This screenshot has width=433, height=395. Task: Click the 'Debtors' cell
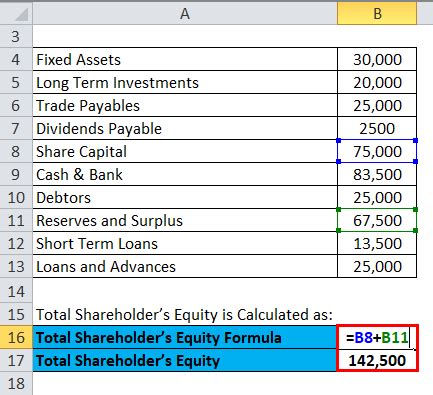pos(185,197)
